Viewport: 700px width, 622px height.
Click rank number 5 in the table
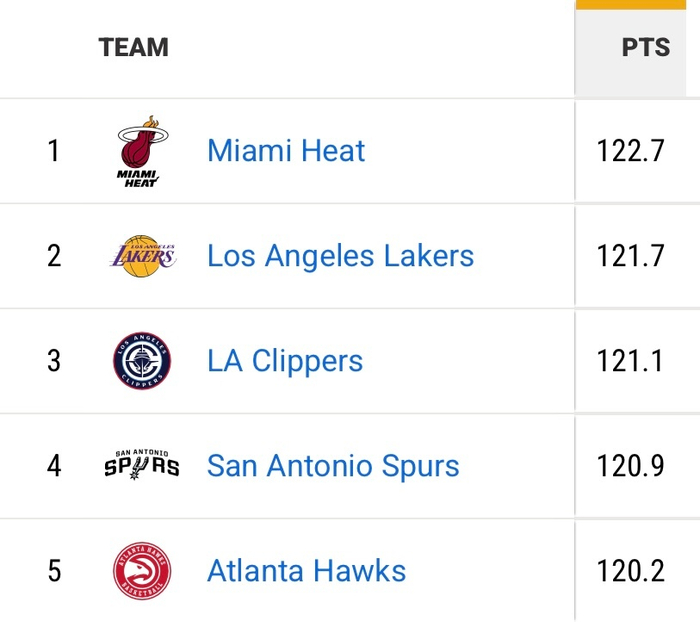click(x=54, y=571)
